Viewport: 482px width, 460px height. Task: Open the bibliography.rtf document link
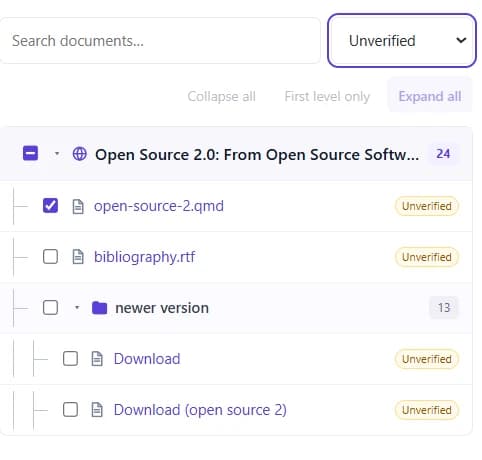click(x=144, y=257)
